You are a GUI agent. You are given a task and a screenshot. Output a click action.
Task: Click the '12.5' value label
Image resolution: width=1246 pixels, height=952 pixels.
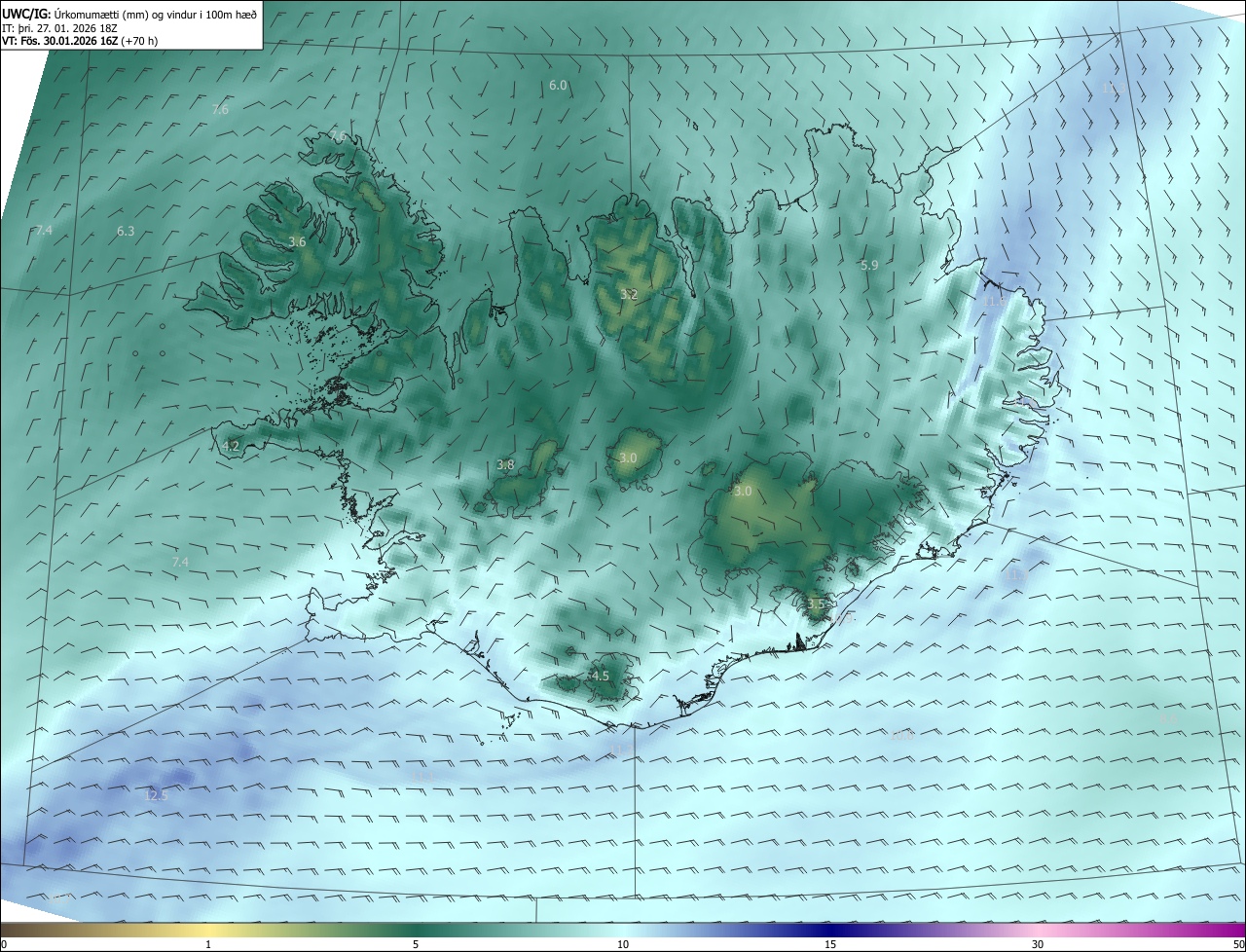[x=156, y=796]
